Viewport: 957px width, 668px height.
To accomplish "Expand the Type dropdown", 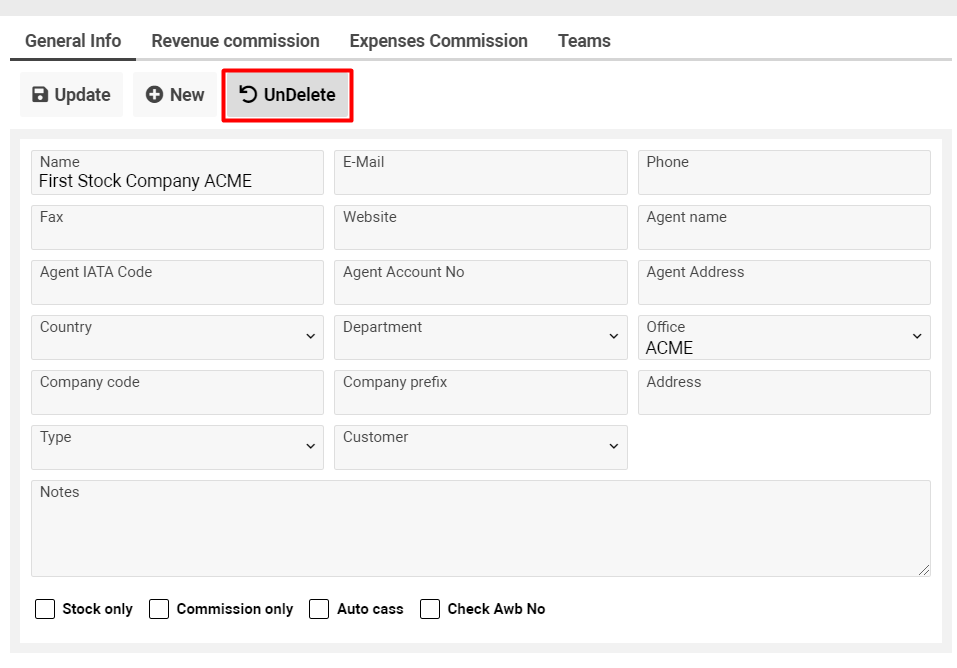I will pyautogui.click(x=177, y=448).
